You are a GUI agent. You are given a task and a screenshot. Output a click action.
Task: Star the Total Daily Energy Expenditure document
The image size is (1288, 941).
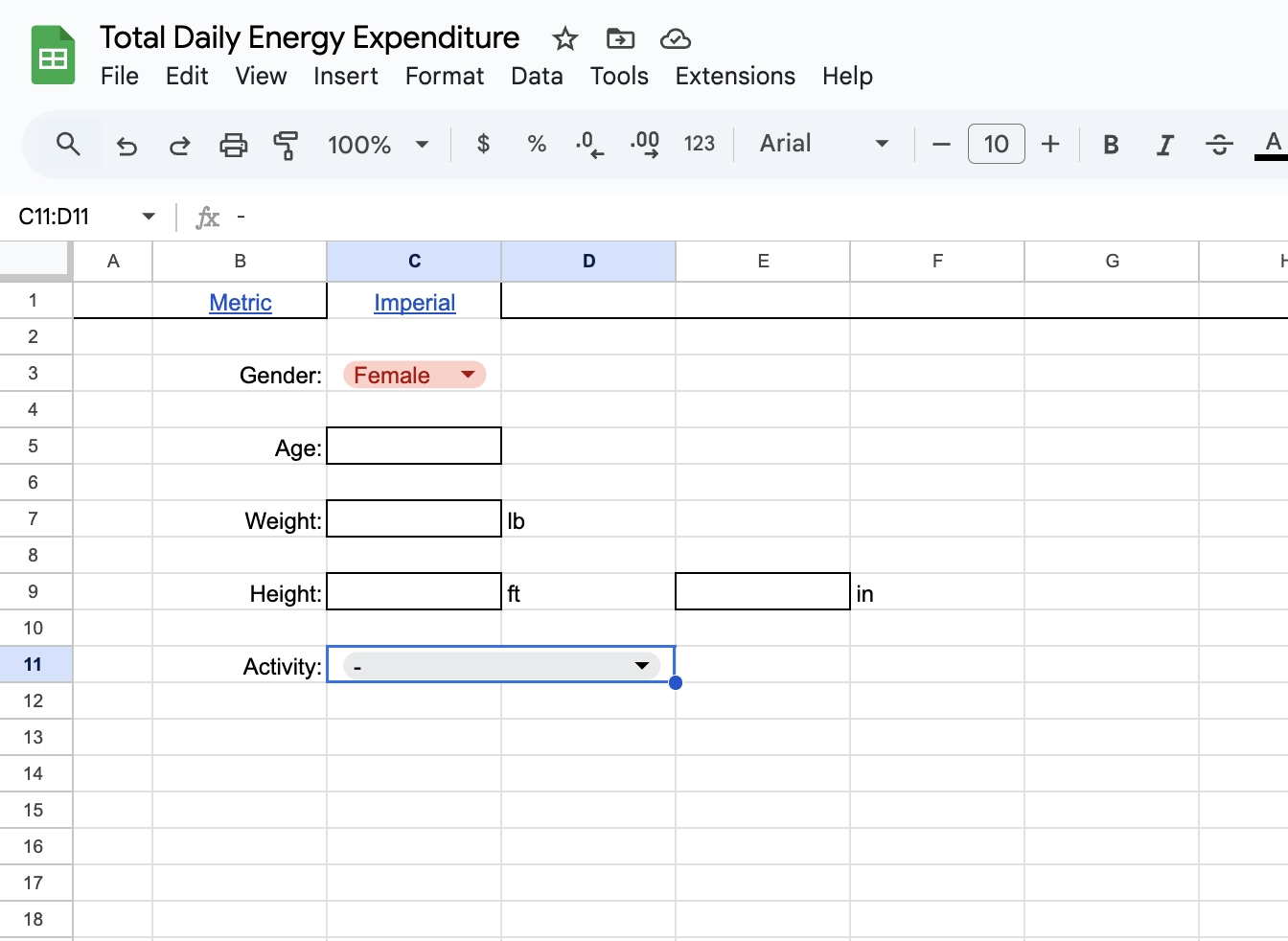tap(565, 39)
